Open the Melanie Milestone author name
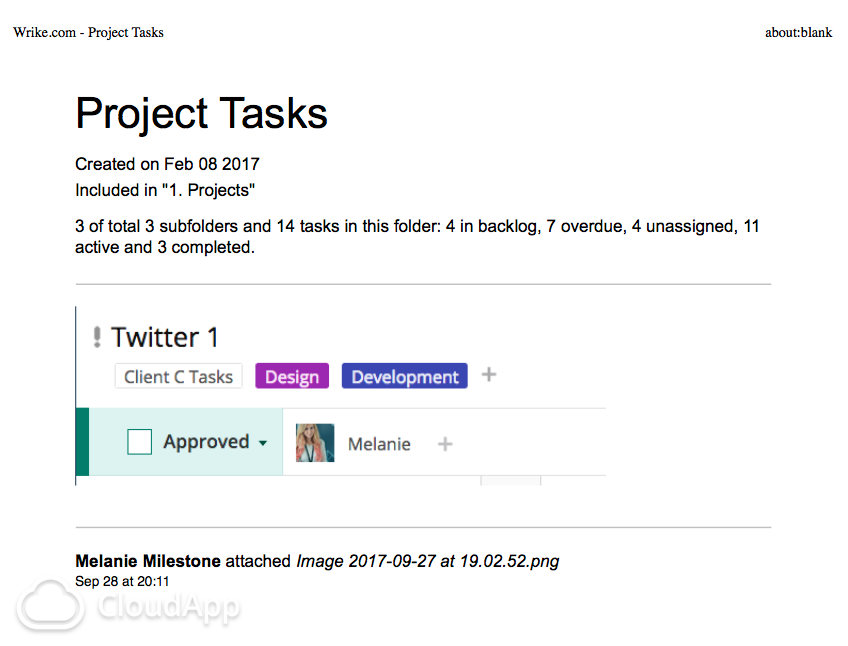848x646 pixels. [x=148, y=561]
